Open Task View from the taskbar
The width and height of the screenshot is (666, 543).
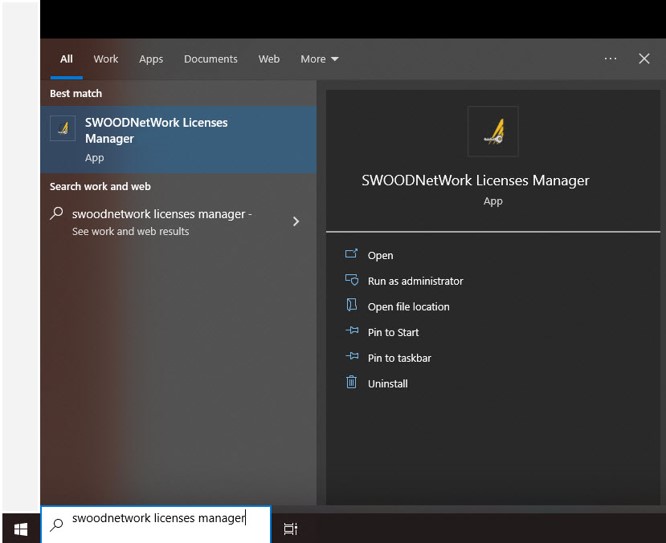(x=290, y=528)
